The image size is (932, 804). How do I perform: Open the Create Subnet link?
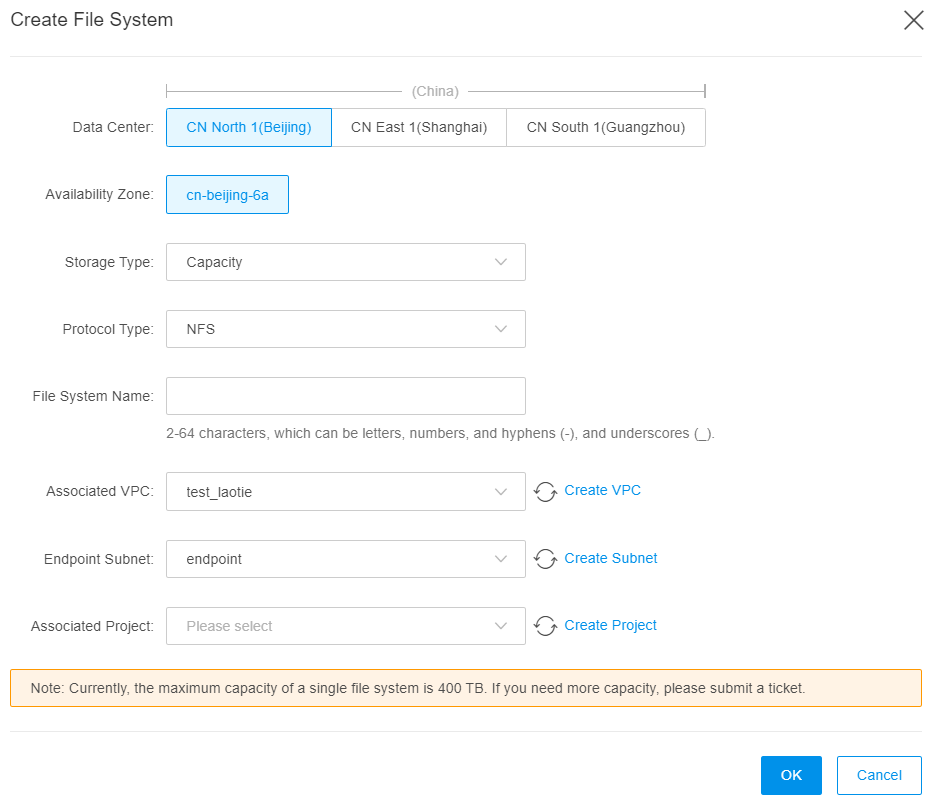click(x=610, y=558)
